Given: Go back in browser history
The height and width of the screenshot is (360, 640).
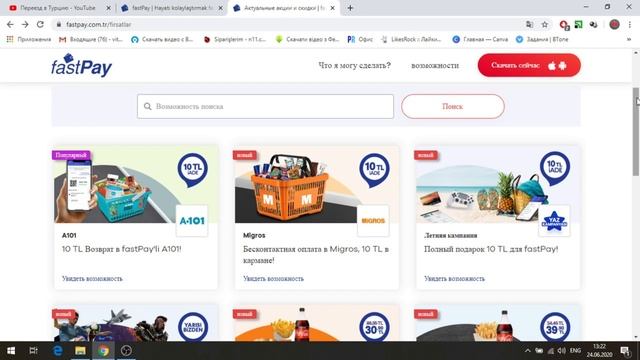Looking at the screenshot, I should click(x=10, y=24).
